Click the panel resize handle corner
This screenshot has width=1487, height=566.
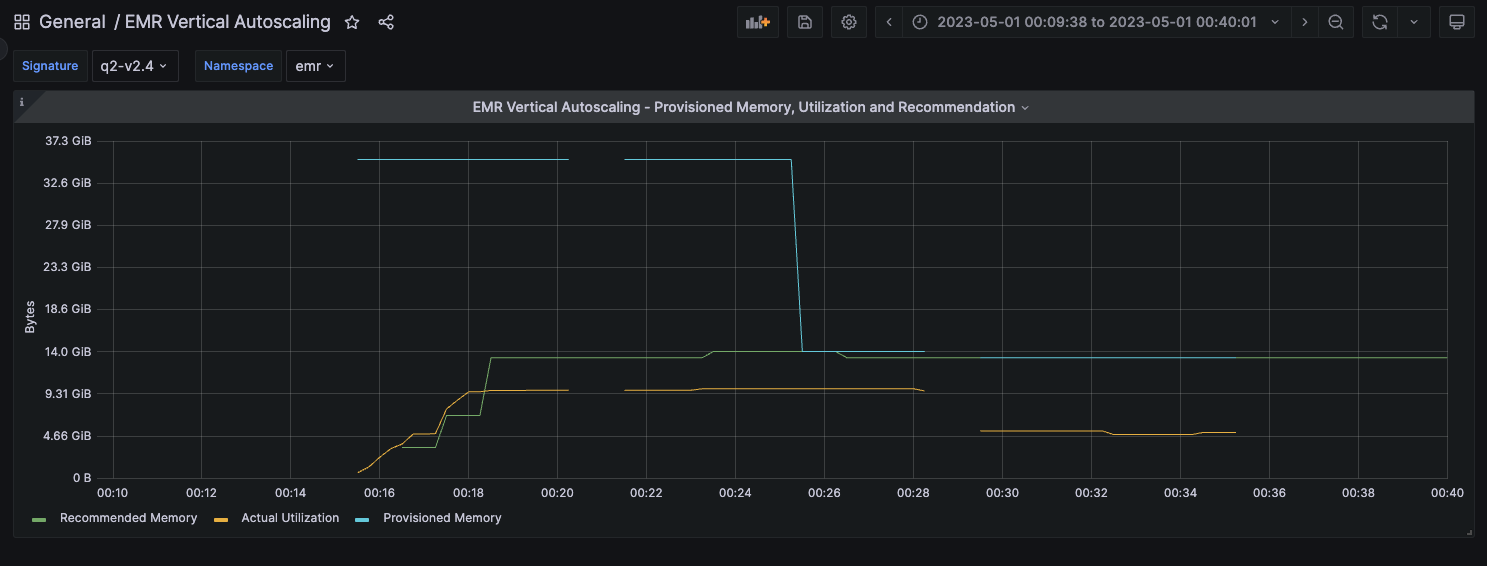tap(1468, 533)
